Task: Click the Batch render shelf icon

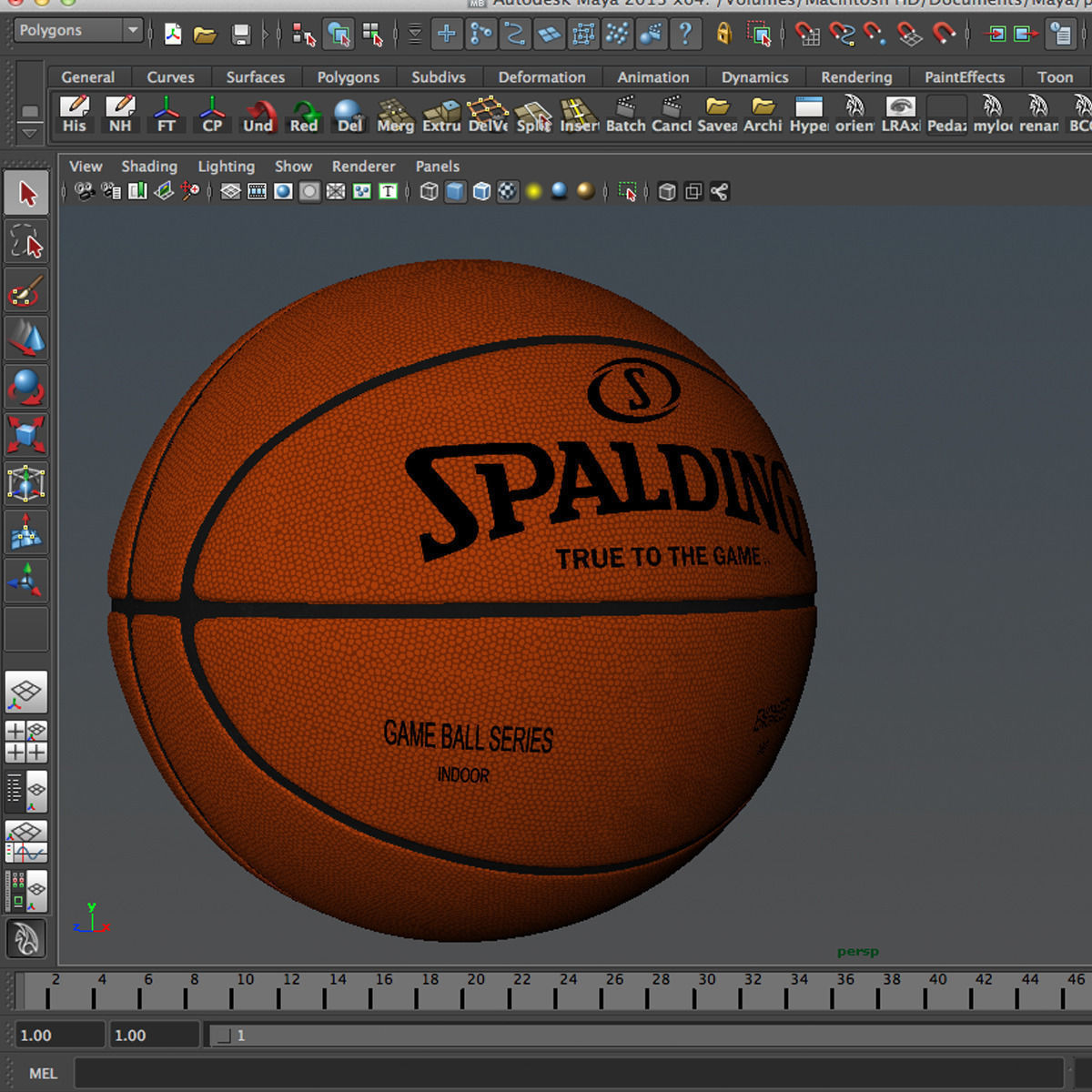Action: (x=625, y=115)
